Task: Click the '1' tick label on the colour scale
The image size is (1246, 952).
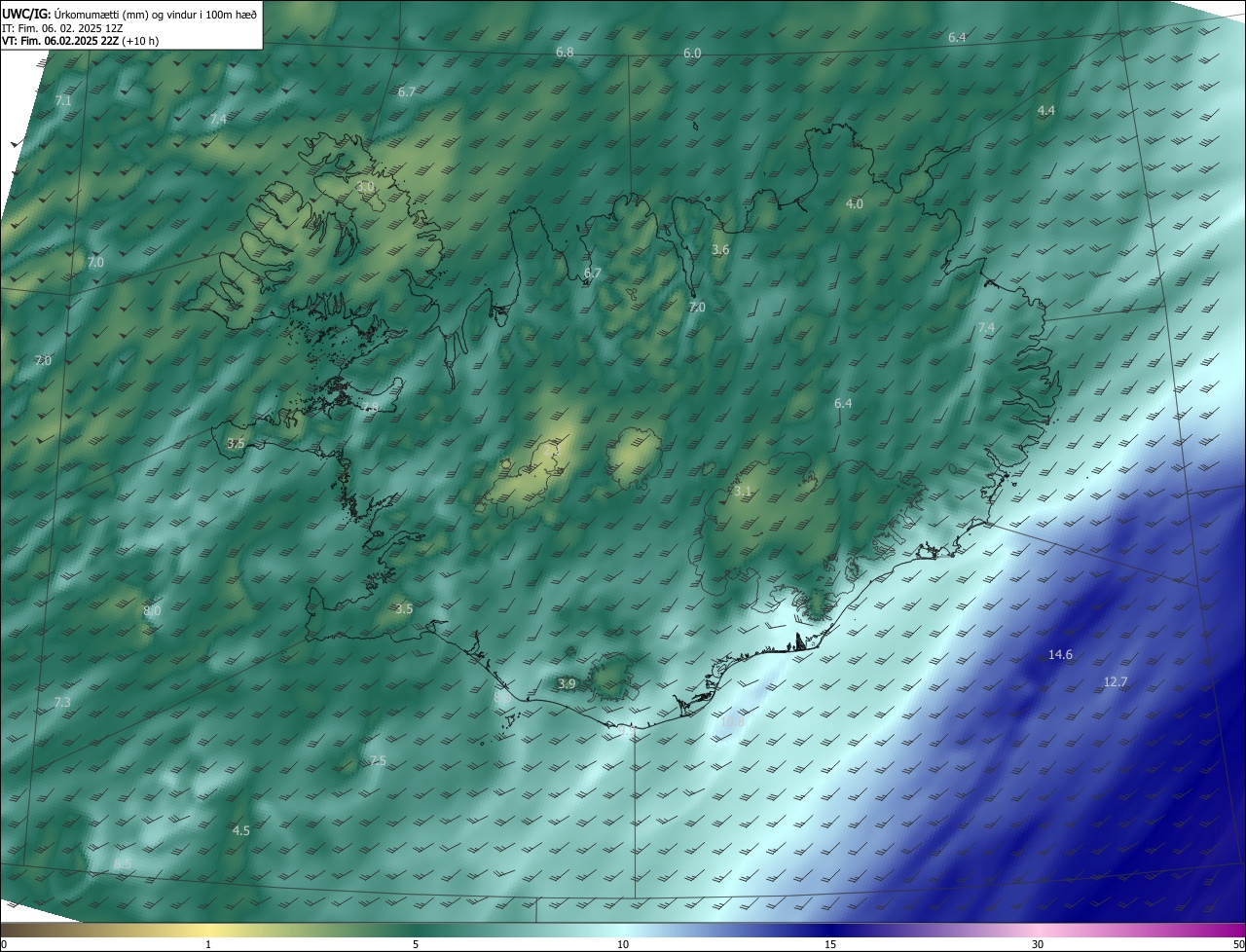Action: point(208,944)
